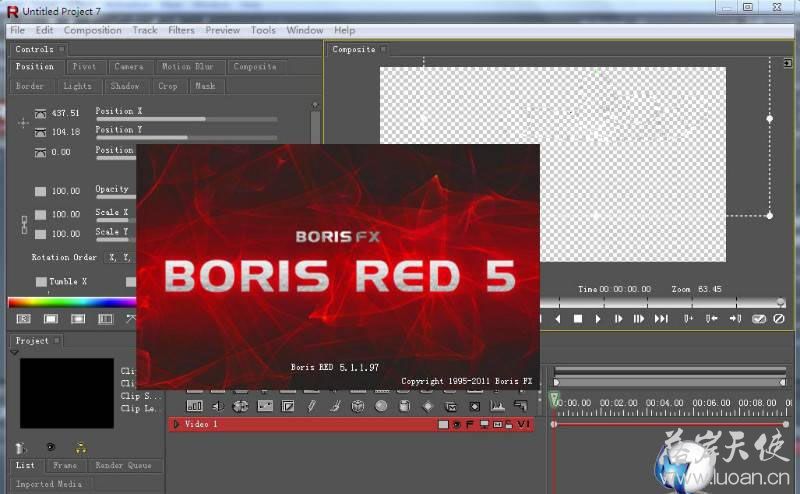The image size is (800, 494).
Task: Click the corner page-turn icon at toolbar end
Action: 520,406
